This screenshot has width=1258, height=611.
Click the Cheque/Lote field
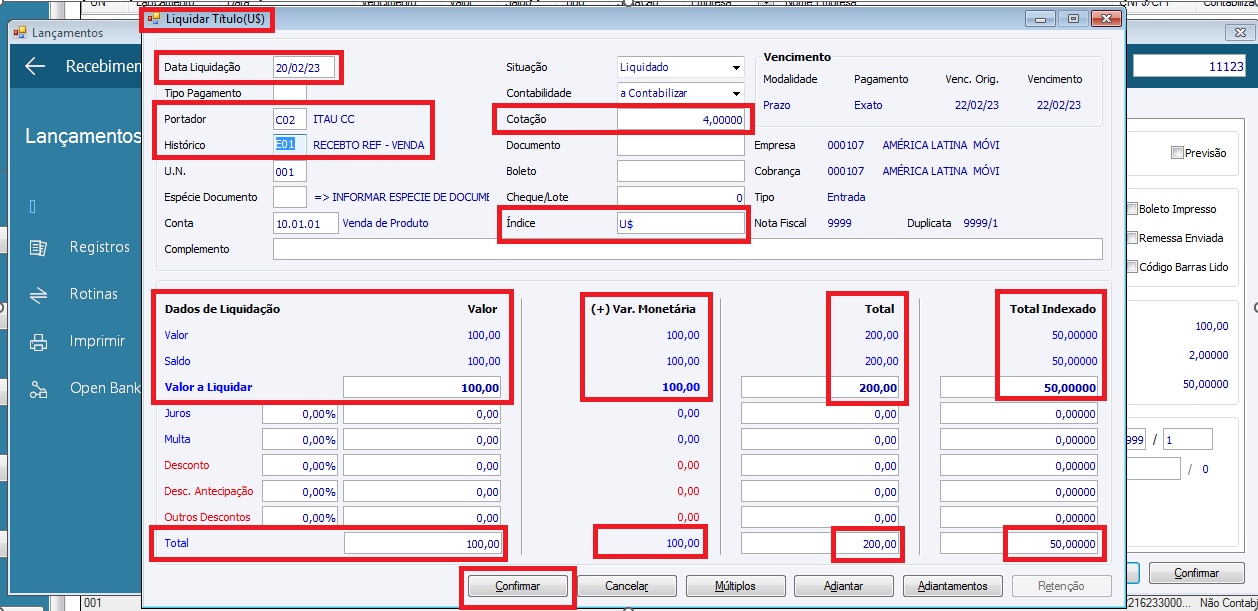click(681, 197)
